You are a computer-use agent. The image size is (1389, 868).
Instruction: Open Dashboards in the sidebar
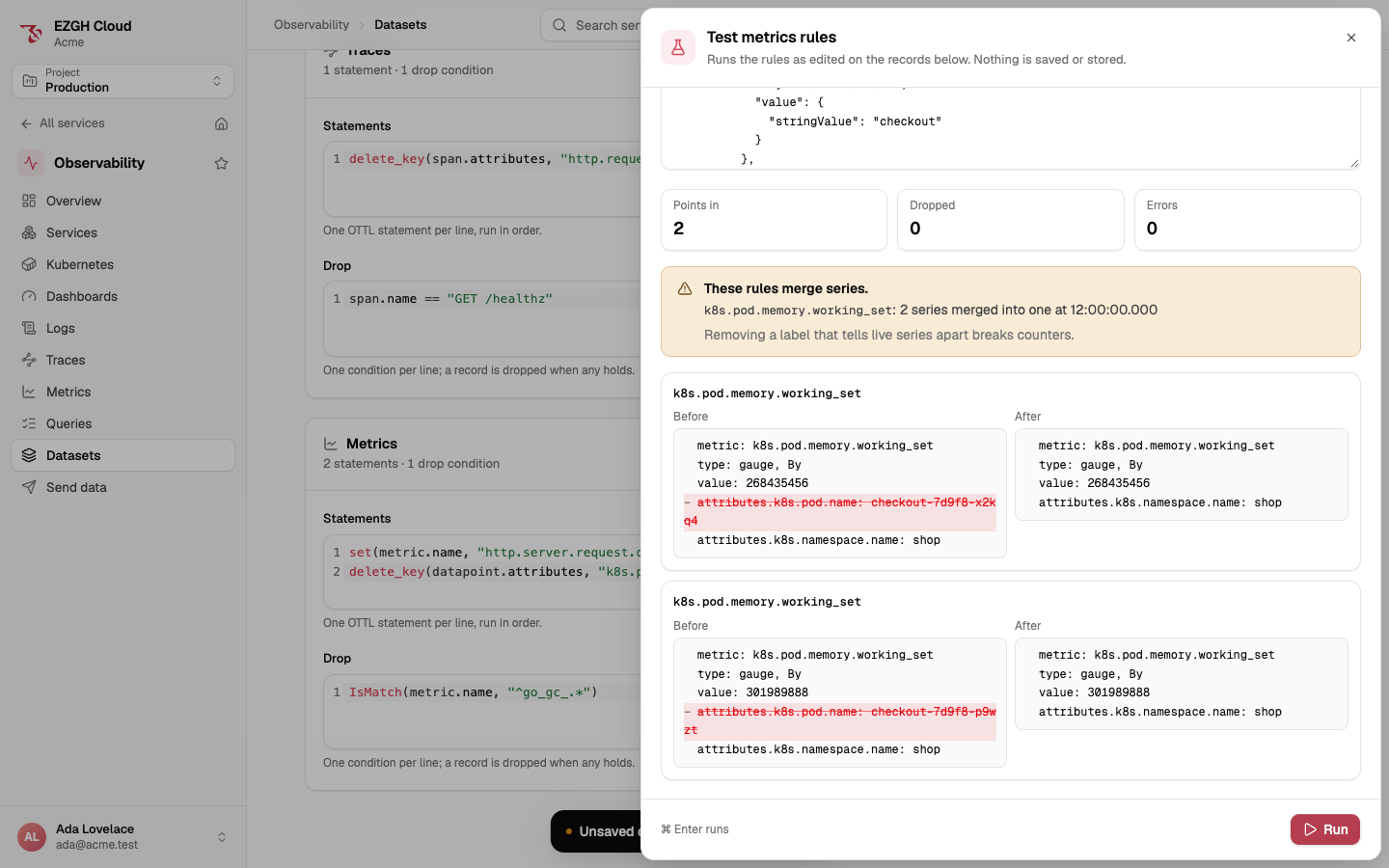[x=123, y=296]
